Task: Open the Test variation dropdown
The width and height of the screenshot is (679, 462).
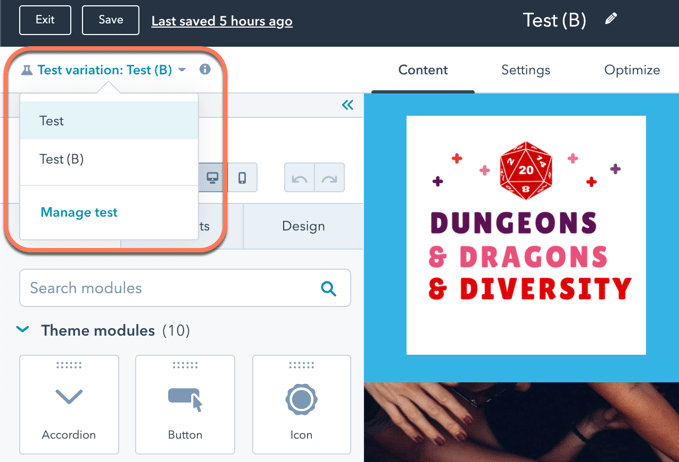Action: (104, 70)
